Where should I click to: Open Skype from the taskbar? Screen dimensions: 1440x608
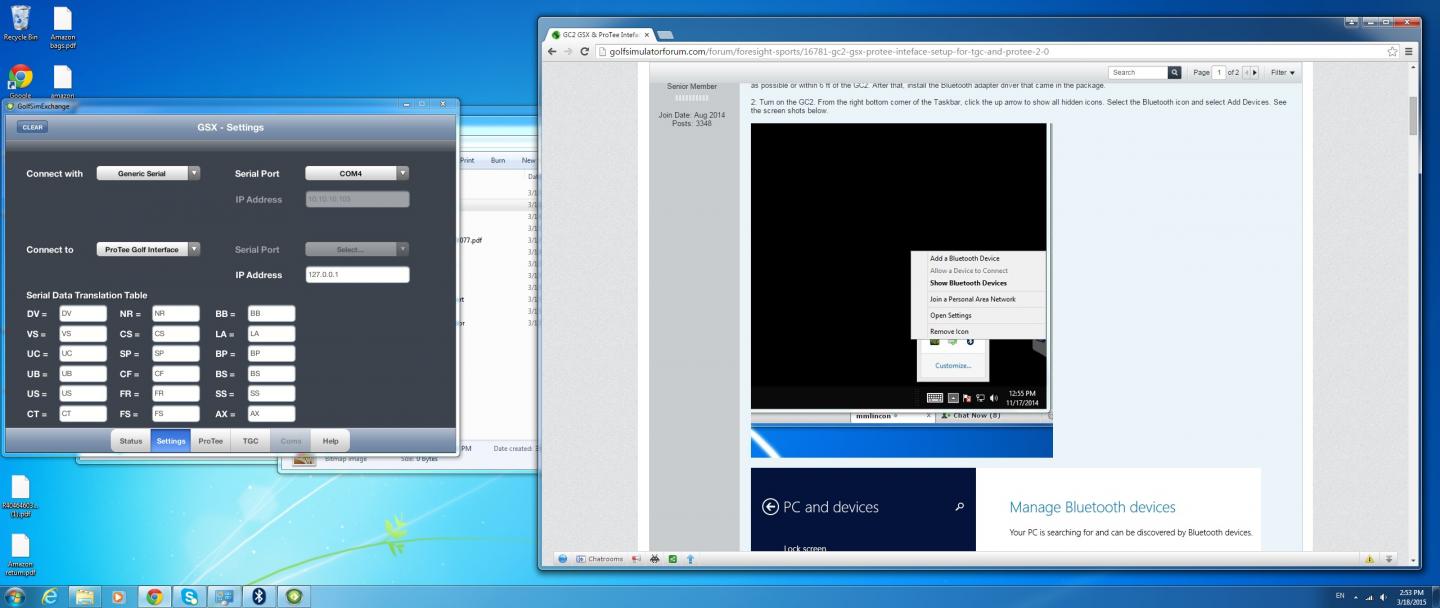click(189, 597)
